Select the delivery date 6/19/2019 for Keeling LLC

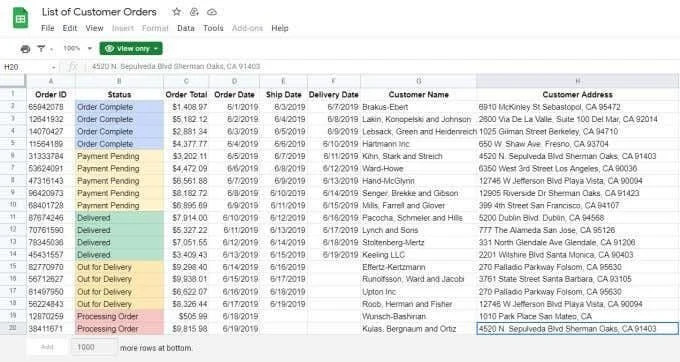(x=333, y=254)
